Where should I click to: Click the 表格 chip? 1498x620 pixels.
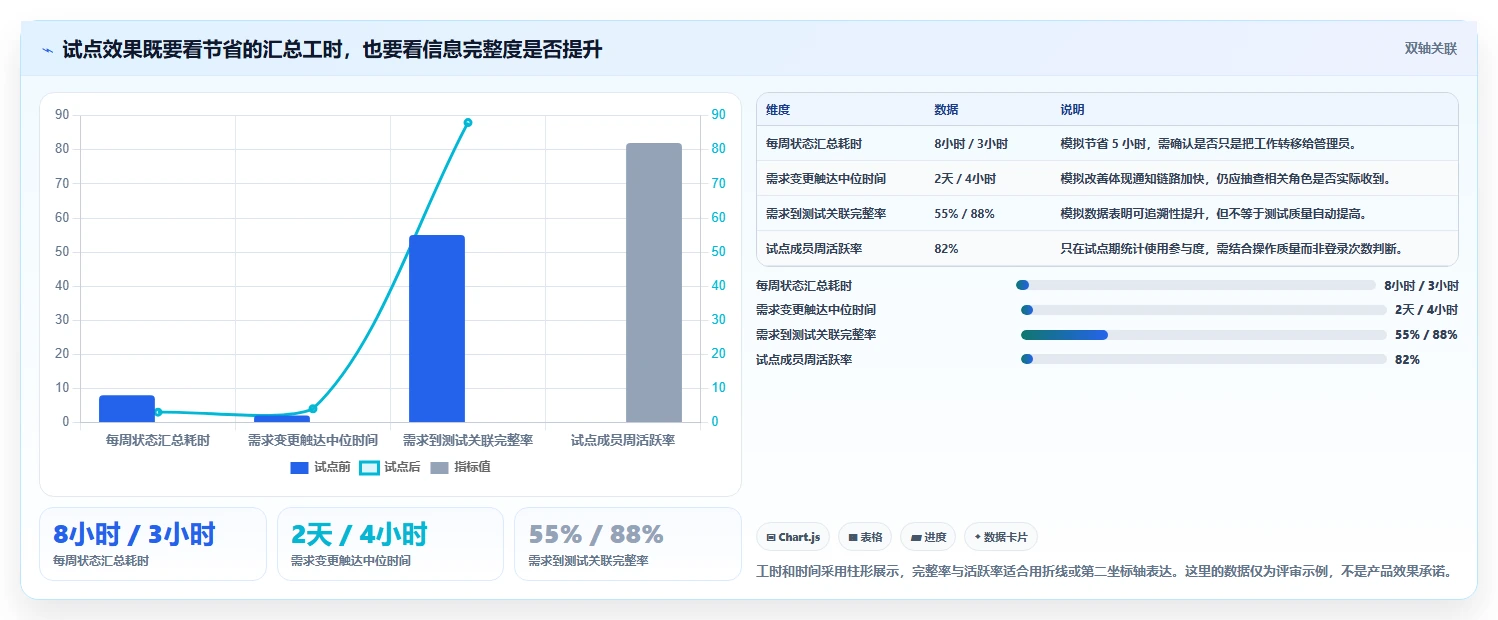(x=865, y=537)
